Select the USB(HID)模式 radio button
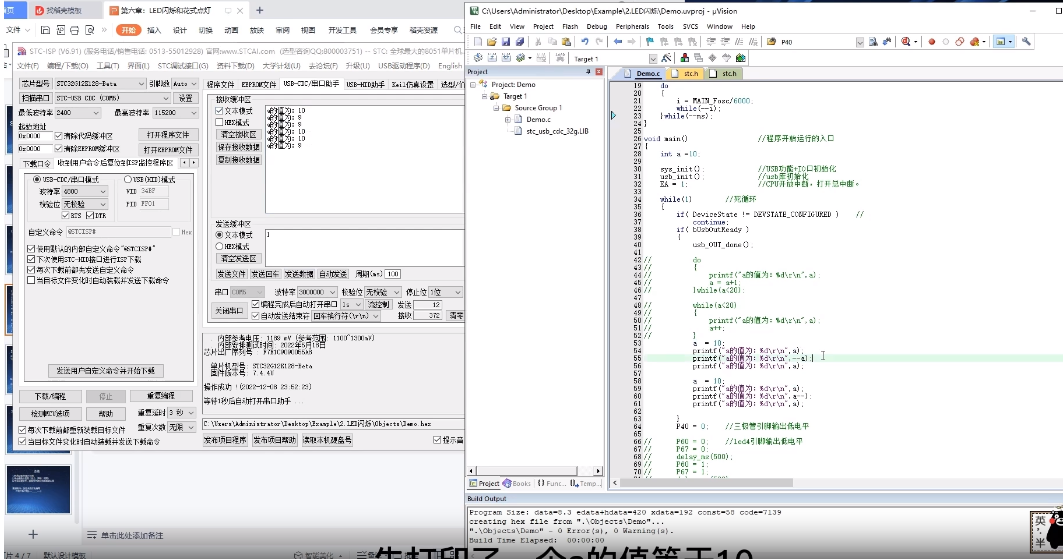Image resolution: width=1063 pixels, height=559 pixels. [x=127, y=180]
